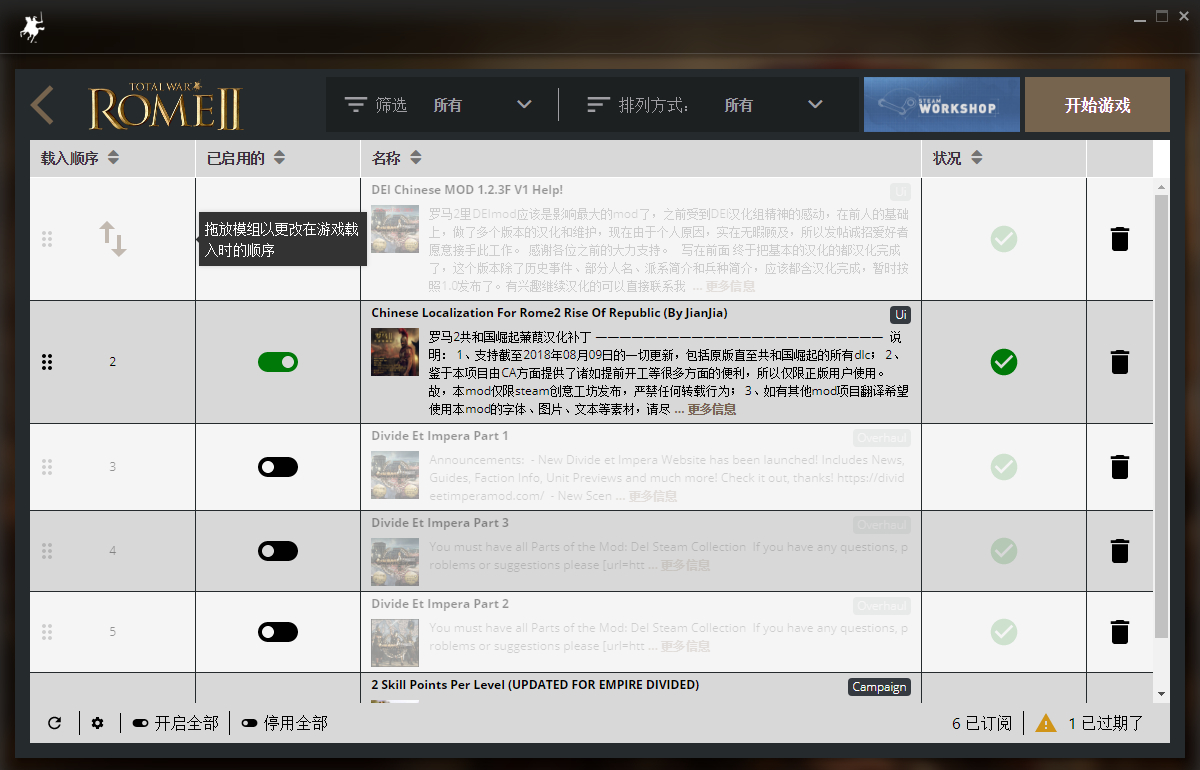The image size is (1200, 770).
Task: Click load order number 2
Action: click(112, 362)
